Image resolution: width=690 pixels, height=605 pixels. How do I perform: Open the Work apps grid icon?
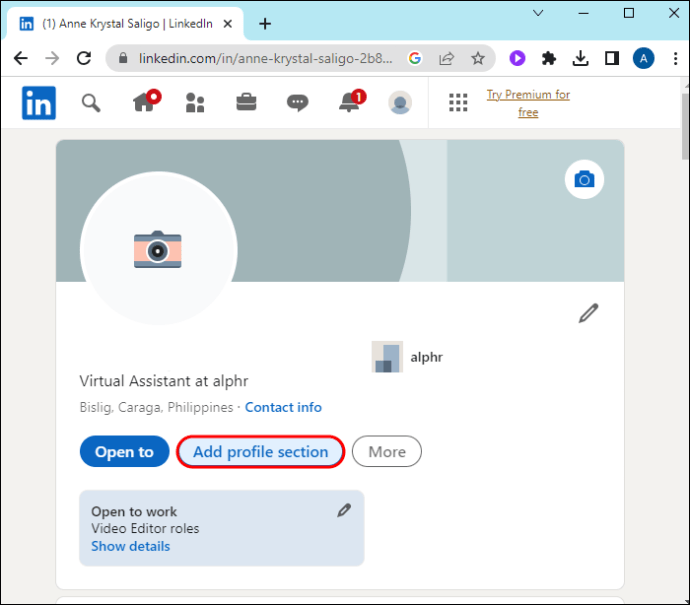[x=458, y=103]
